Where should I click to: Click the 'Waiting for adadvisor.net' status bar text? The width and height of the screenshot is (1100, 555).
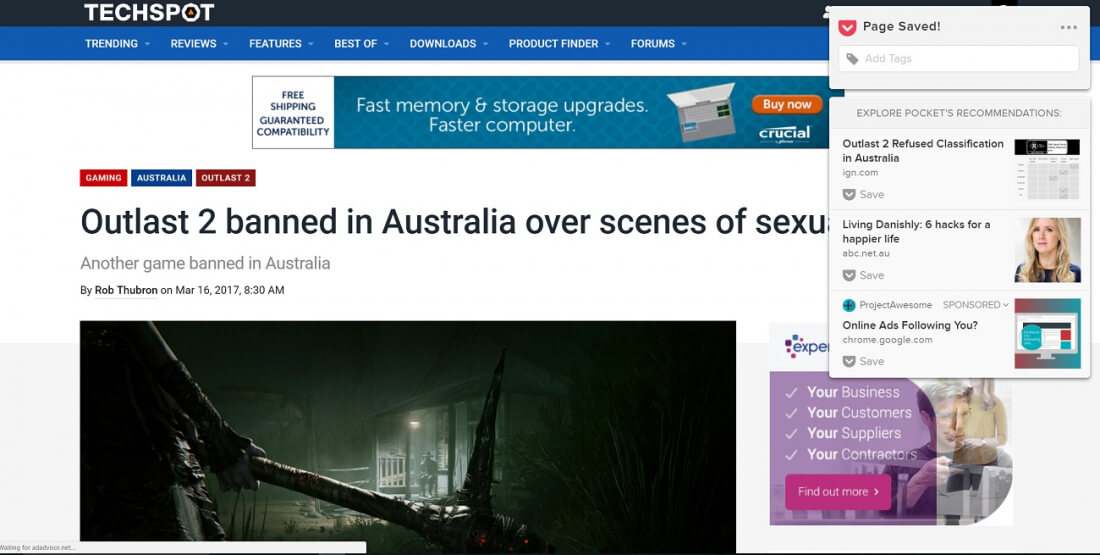38,548
